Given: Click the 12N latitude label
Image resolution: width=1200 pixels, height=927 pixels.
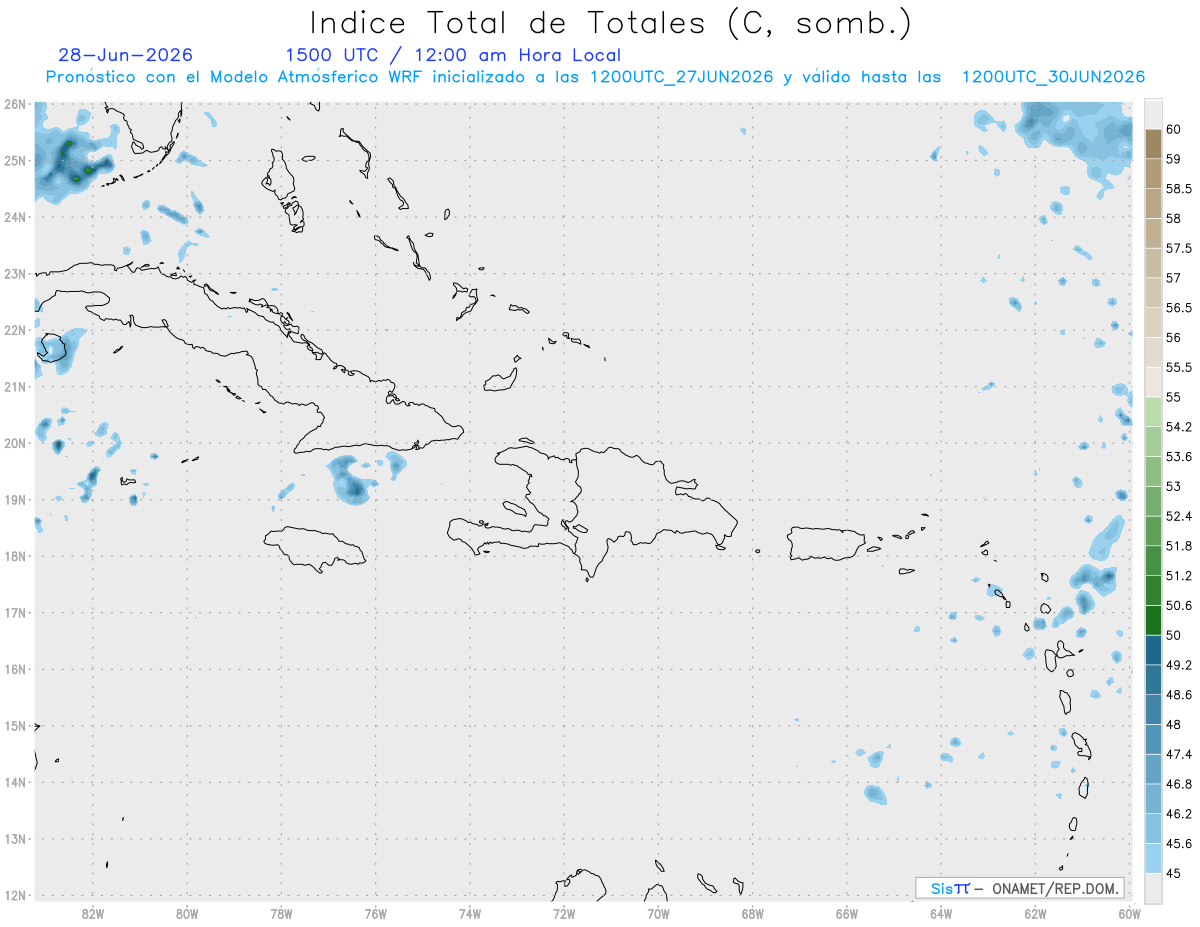Looking at the screenshot, I should [x=14, y=895].
